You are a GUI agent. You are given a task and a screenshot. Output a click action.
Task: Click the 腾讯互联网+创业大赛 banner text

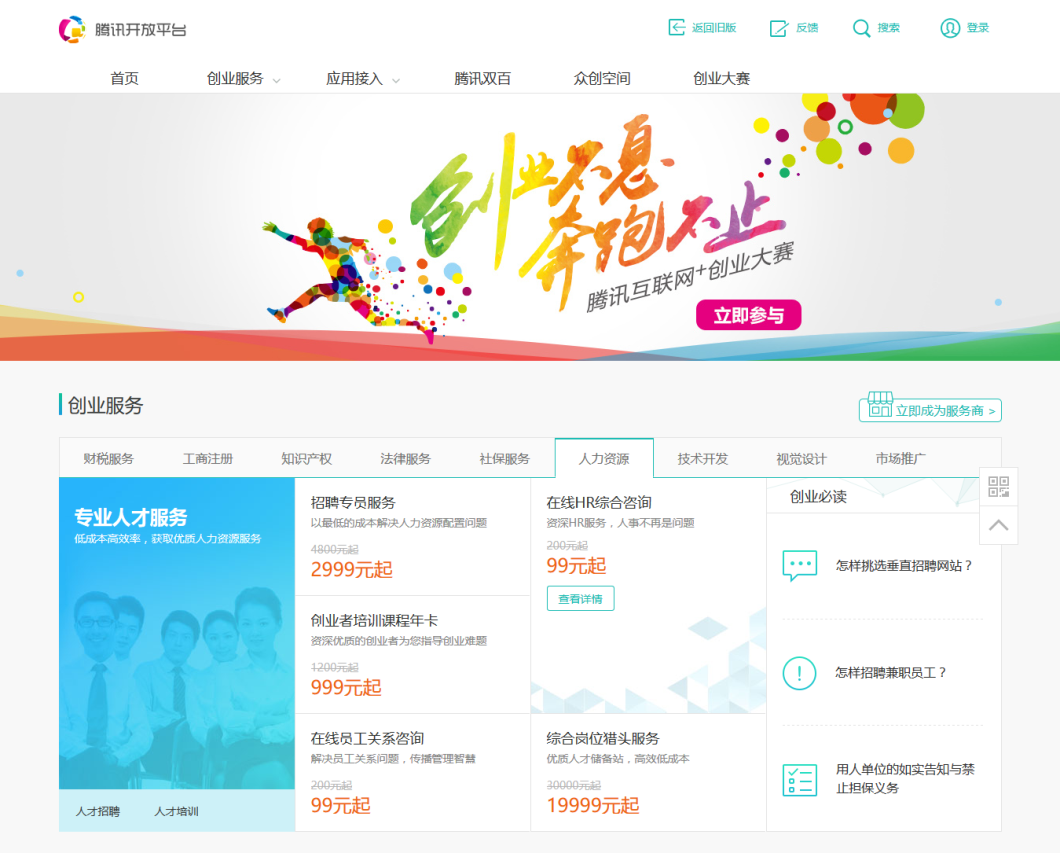click(x=690, y=277)
